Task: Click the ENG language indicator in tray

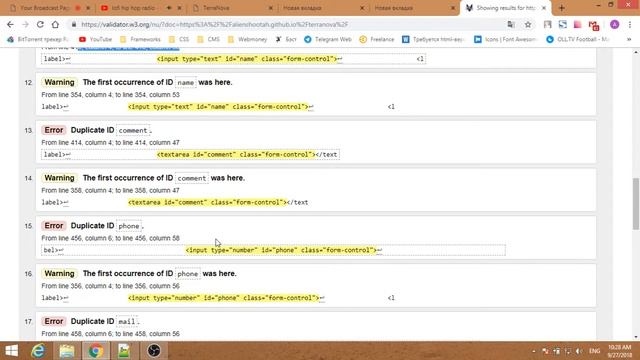Action: (594, 351)
